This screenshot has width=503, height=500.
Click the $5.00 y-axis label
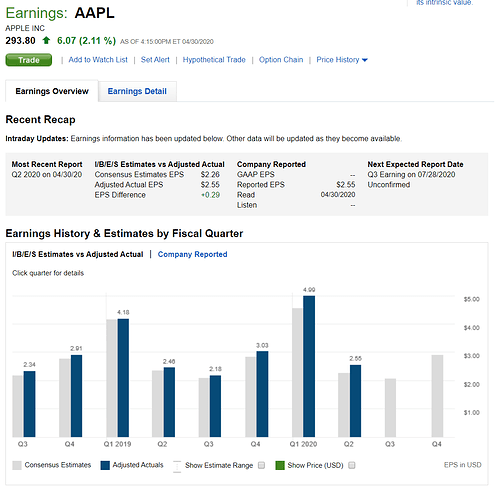472,299
